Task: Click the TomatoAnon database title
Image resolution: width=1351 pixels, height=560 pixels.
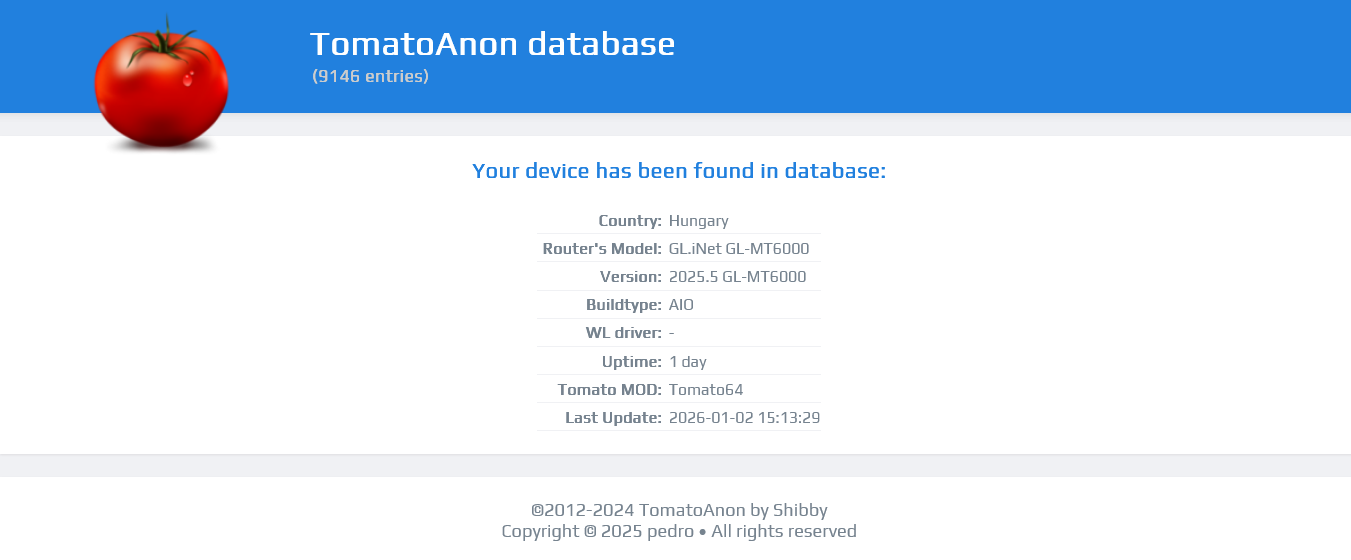Action: (492, 44)
